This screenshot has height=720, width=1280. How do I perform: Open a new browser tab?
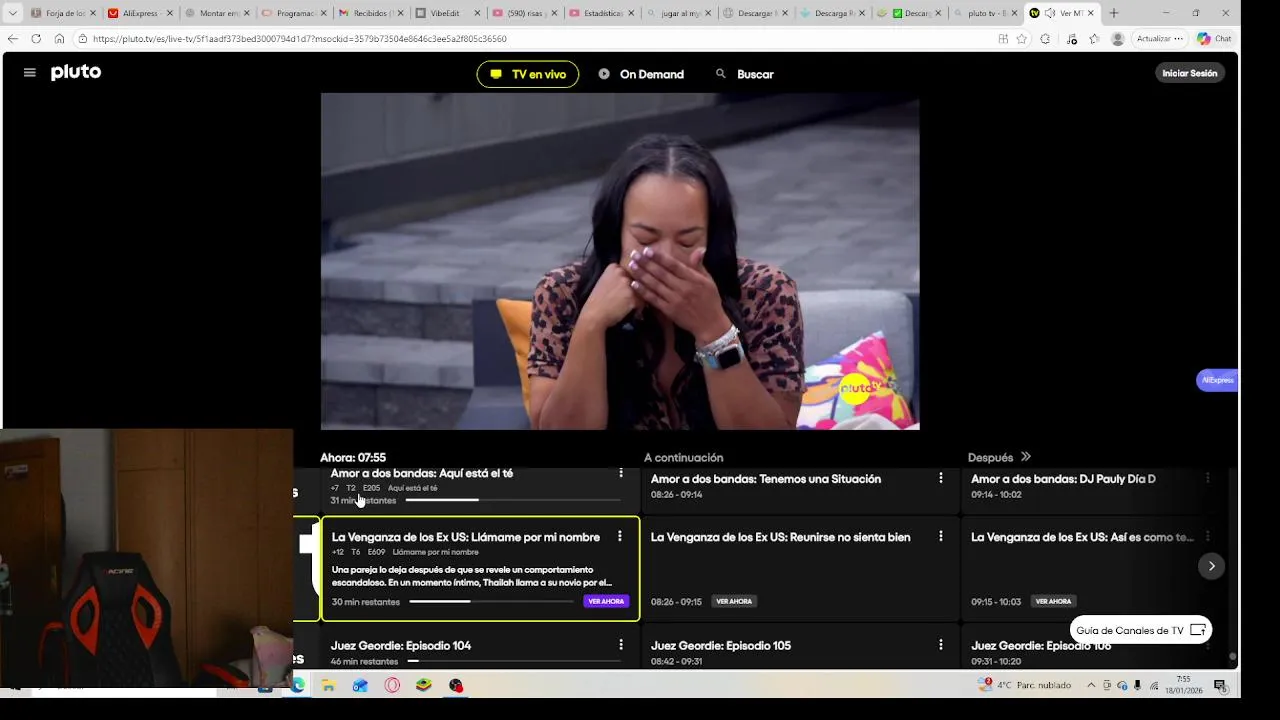click(x=1113, y=13)
